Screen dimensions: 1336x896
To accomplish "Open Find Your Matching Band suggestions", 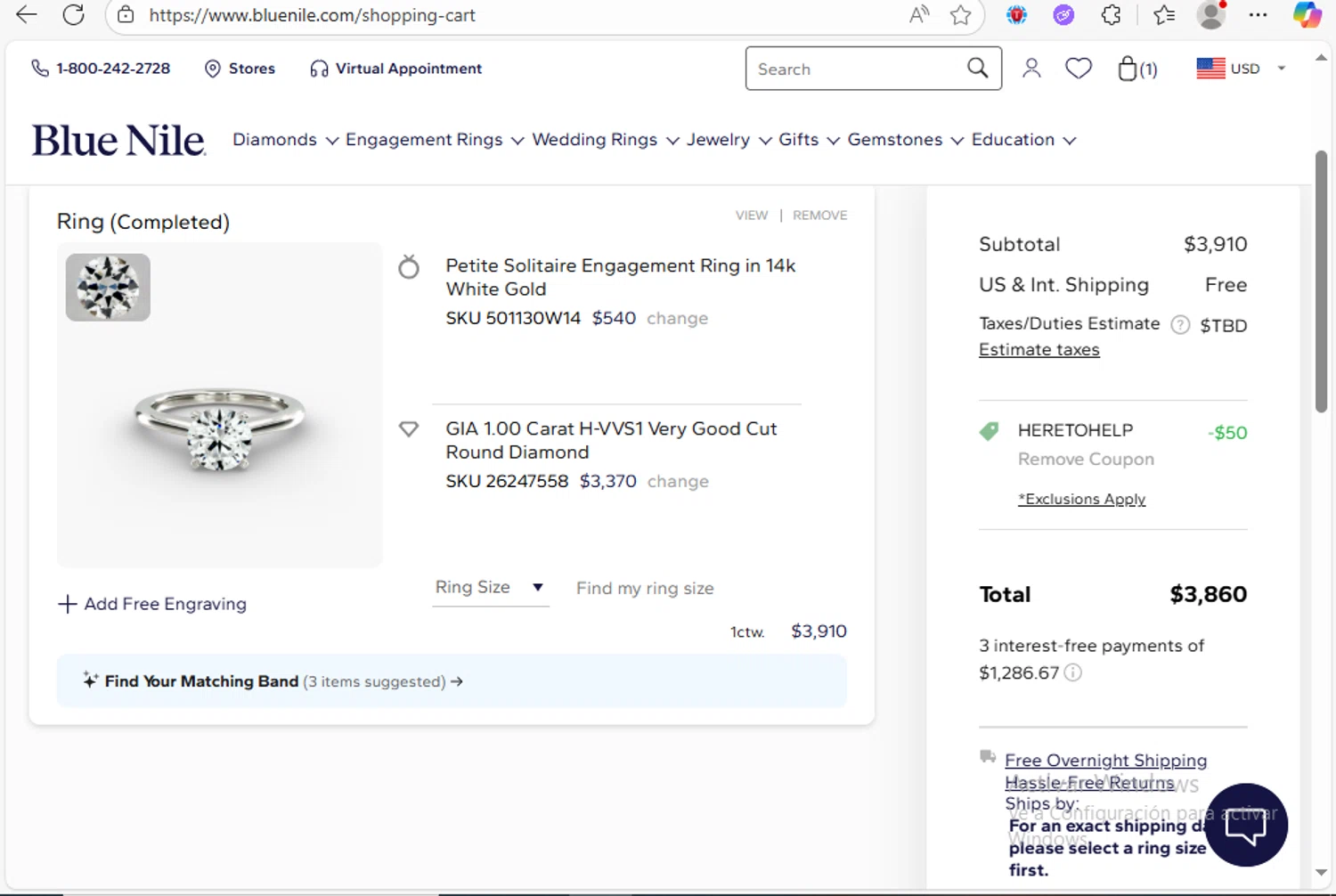I will [452, 681].
